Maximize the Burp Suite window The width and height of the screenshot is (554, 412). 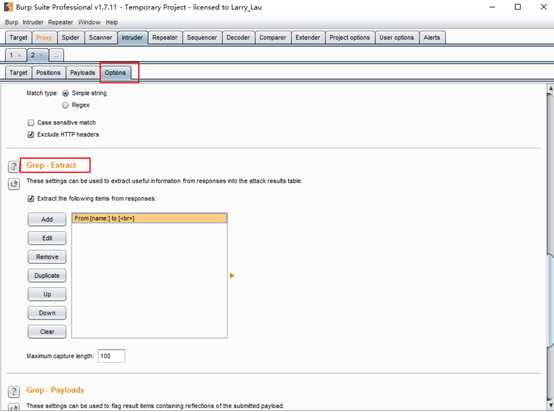518,7
